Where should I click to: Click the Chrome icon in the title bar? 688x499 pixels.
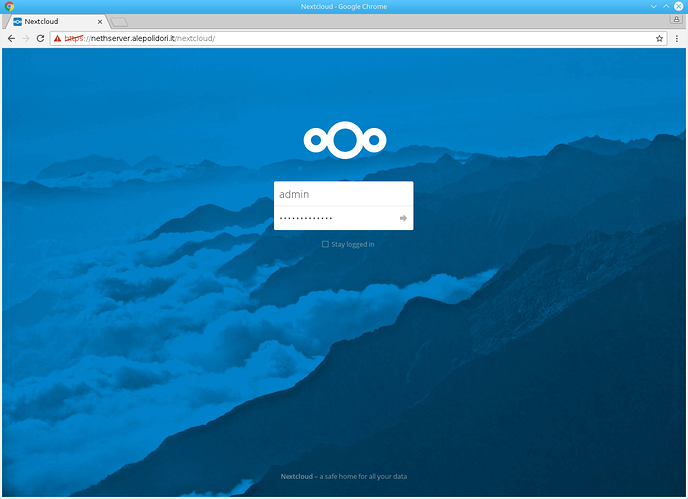click(9, 6)
